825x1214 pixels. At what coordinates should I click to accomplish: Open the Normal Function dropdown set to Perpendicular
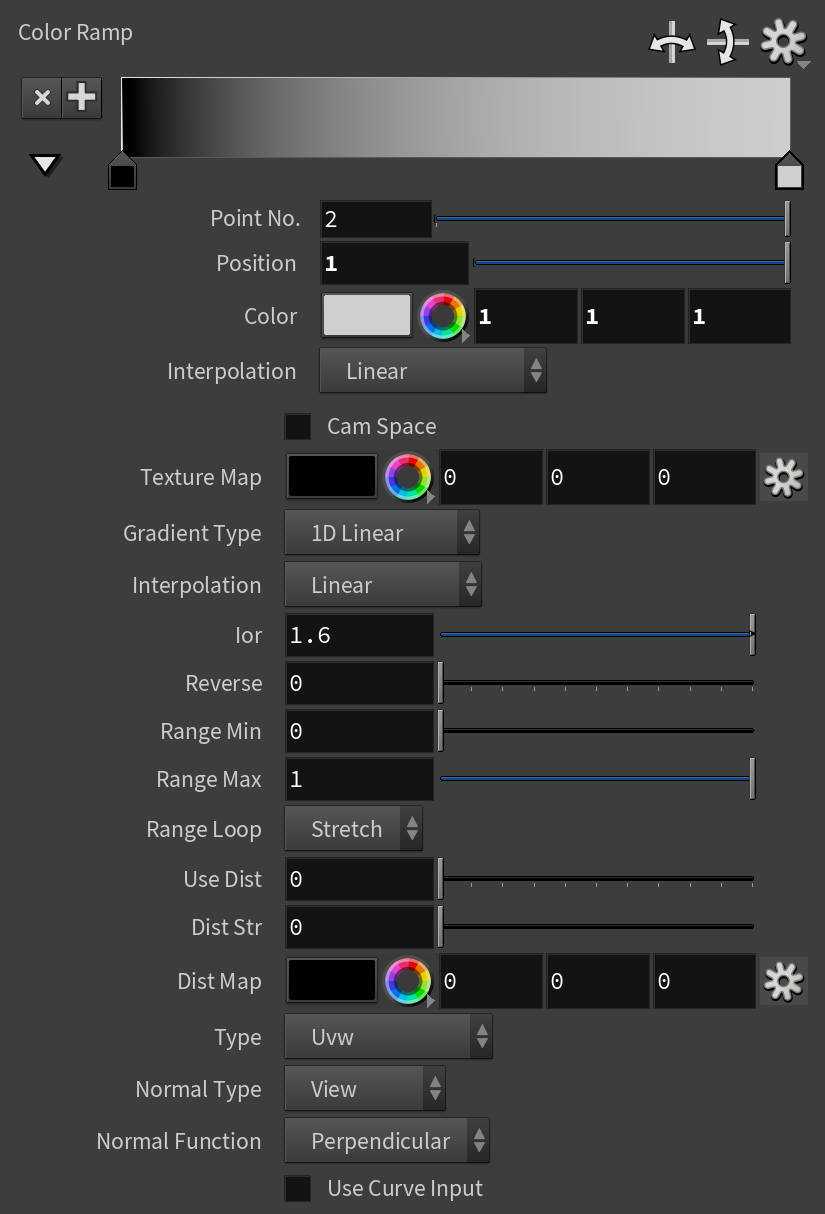point(387,1141)
